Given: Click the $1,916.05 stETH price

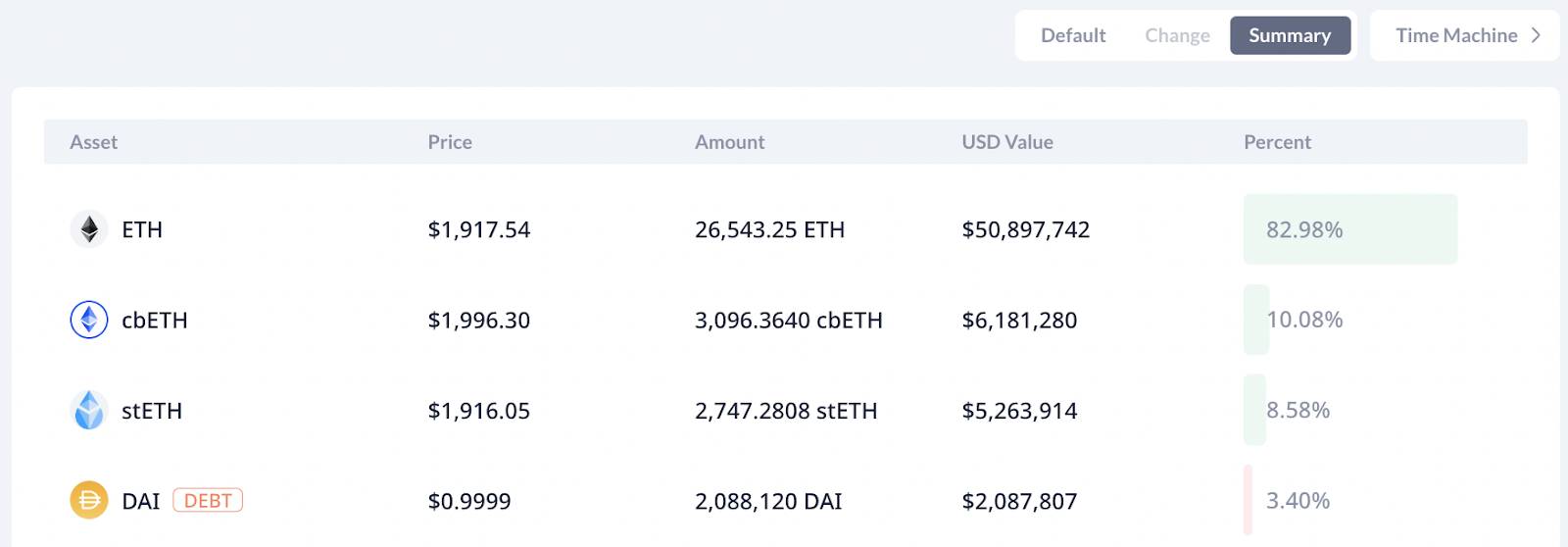Looking at the screenshot, I should tap(479, 410).
